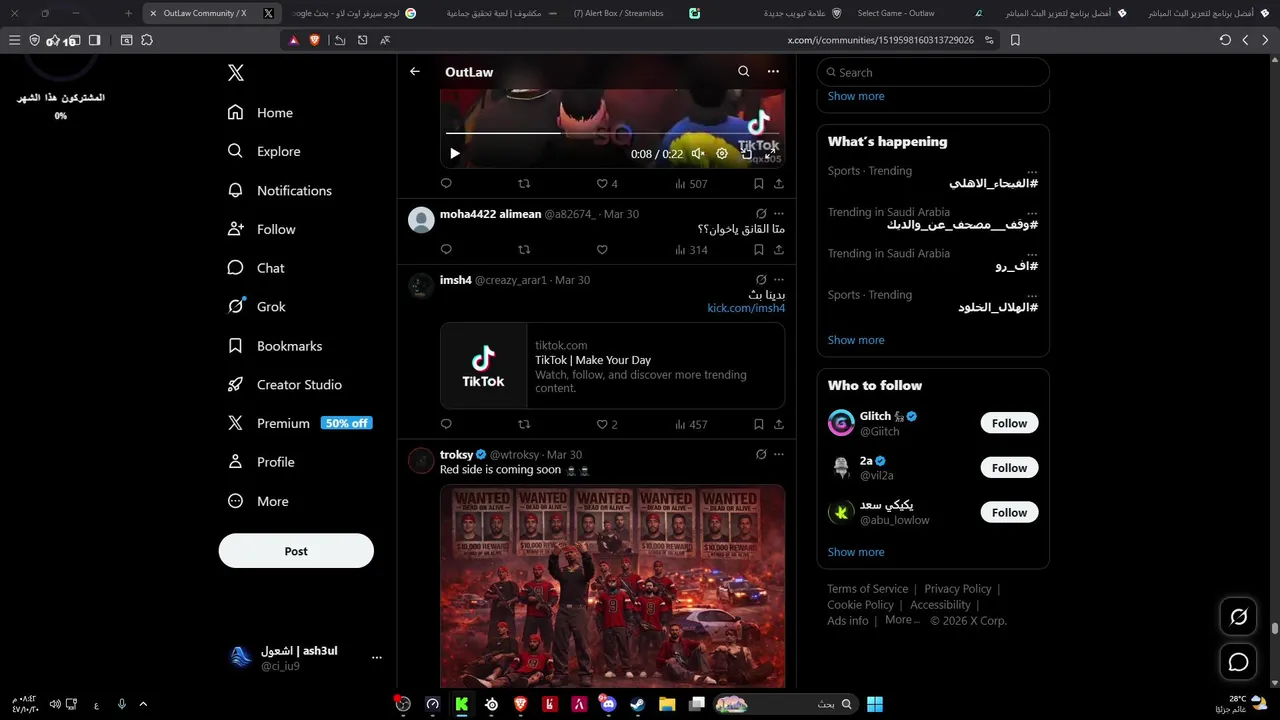
Task: View analytics showing 507 views
Action: pyautogui.click(x=691, y=184)
